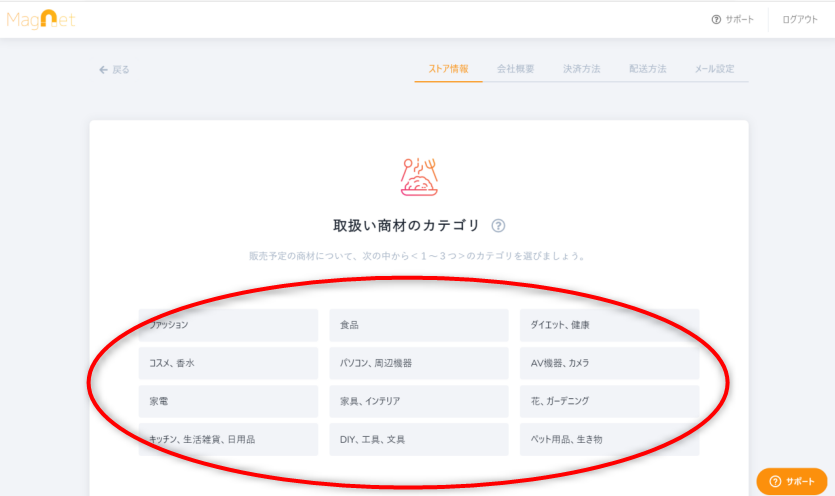Pick the AV機器、カメラ category
Image resolution: width=835 pixels, height=496 pixels.
tap(610, 363)
